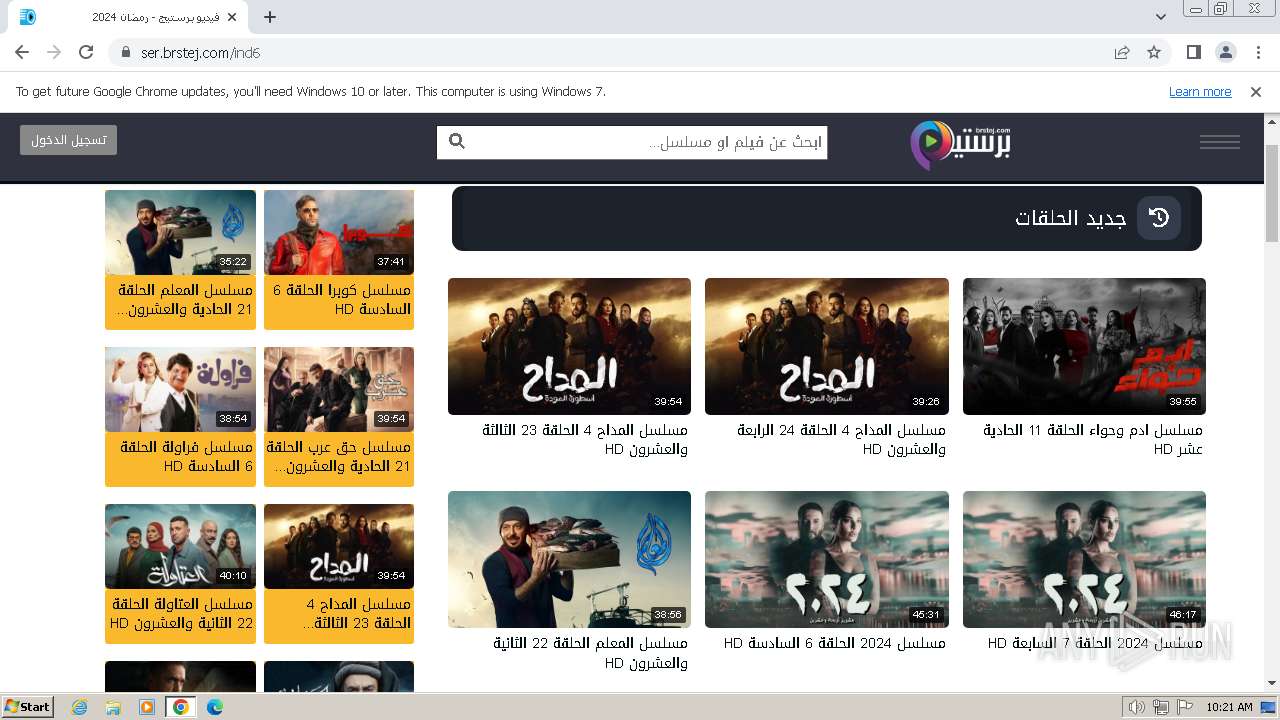Screen dimensions: 1280x720
Task: Expand the tab search chevron
Action: pyautogui.click(x=1161, y=17)
